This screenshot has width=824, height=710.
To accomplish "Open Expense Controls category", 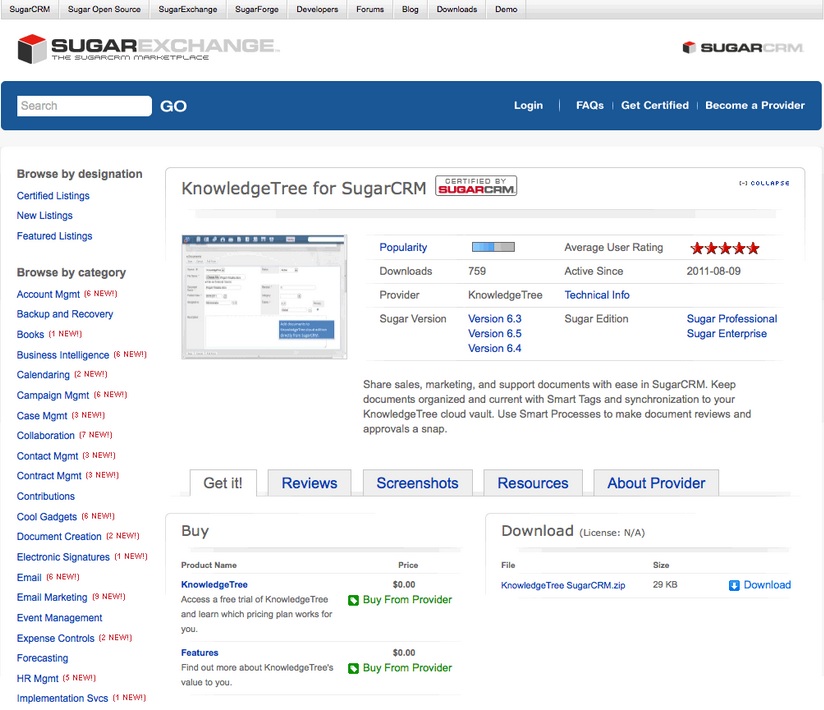I will click(x=56, y=639).
